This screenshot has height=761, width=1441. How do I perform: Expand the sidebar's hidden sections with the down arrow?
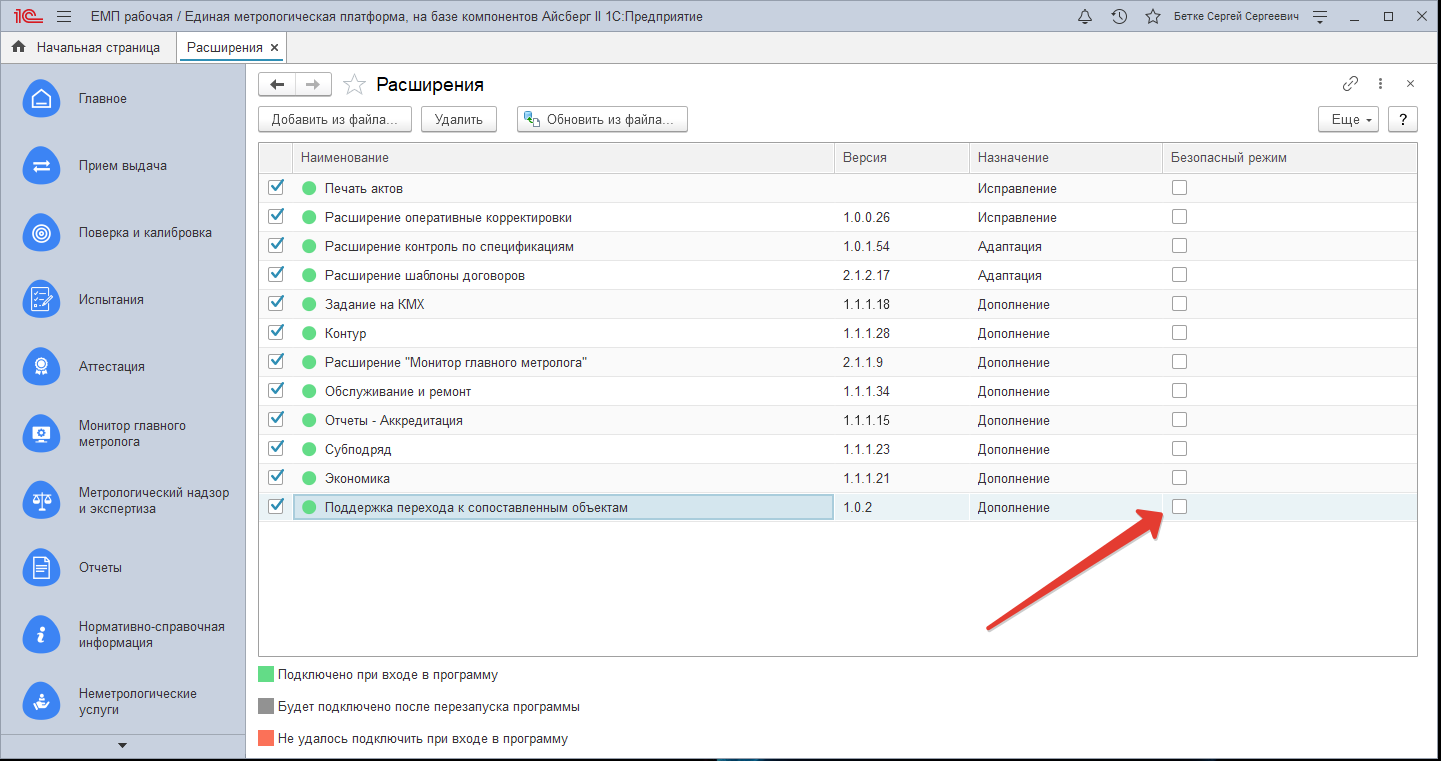[x=123, y=745]
